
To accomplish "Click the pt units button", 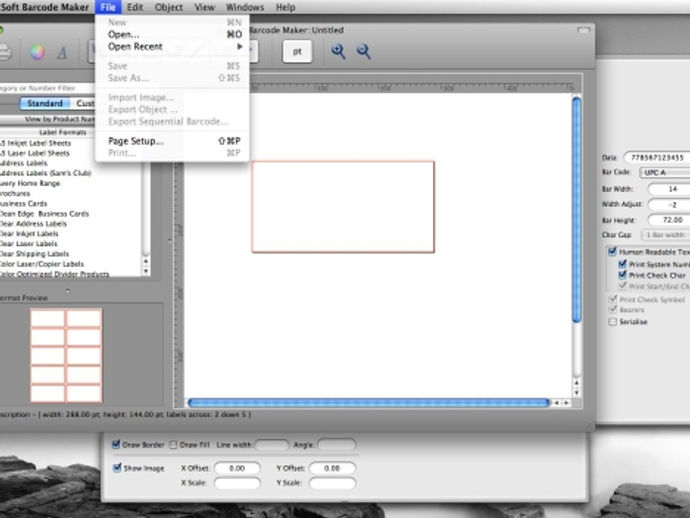I will tap(297, 51).
